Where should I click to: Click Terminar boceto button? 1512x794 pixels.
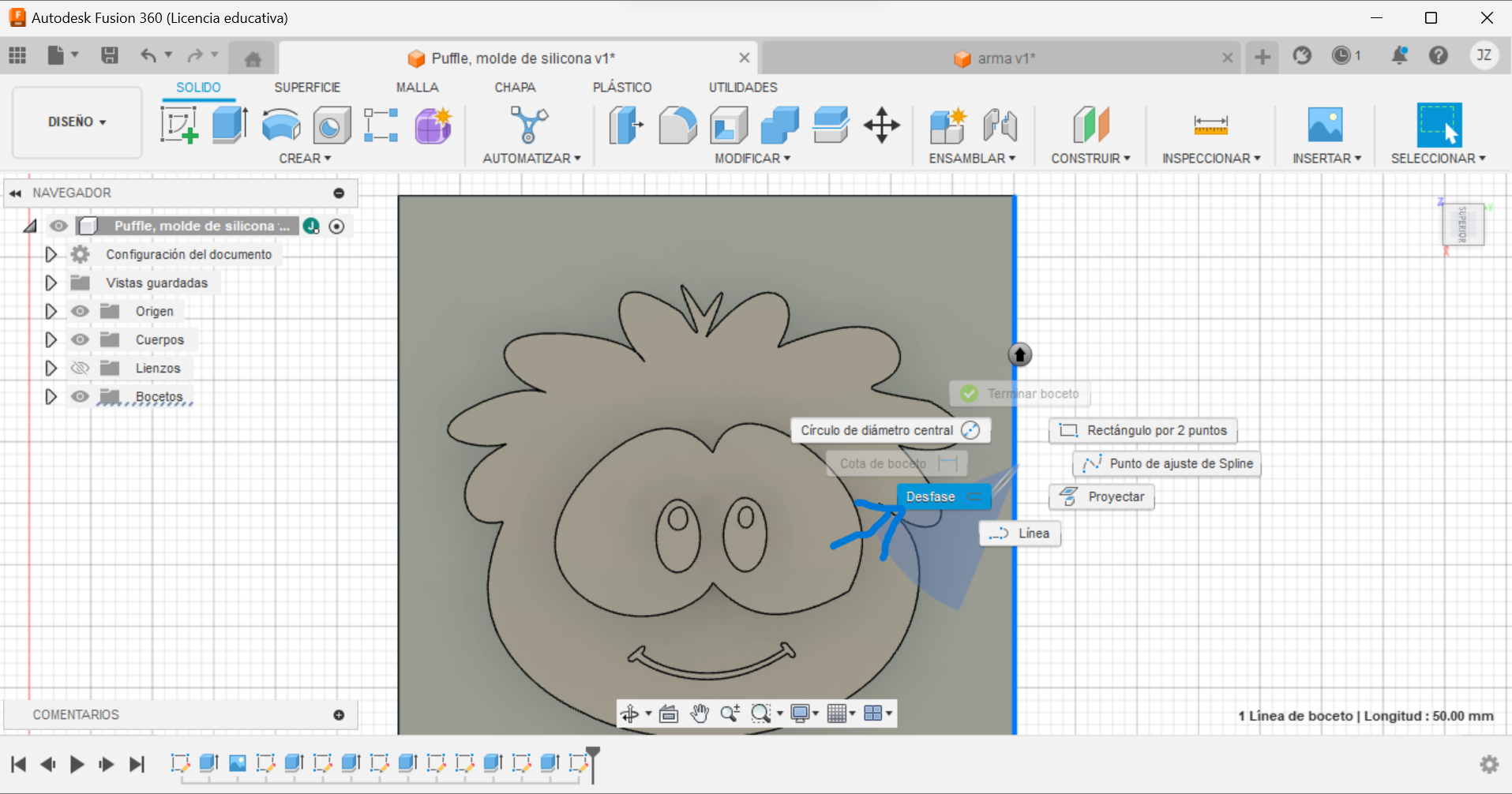click(1020, 393)
